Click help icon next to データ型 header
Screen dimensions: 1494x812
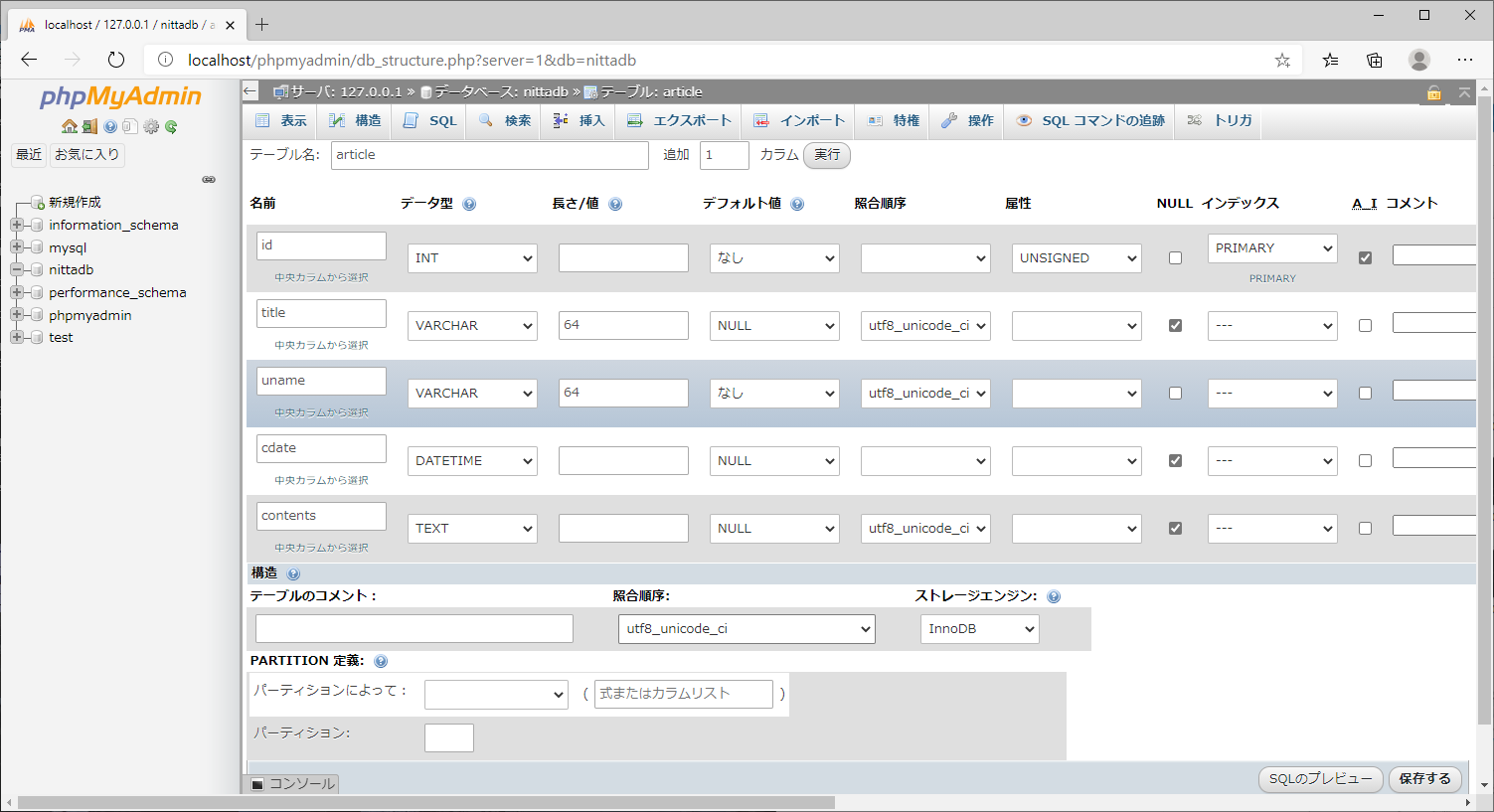coord(469,204)
